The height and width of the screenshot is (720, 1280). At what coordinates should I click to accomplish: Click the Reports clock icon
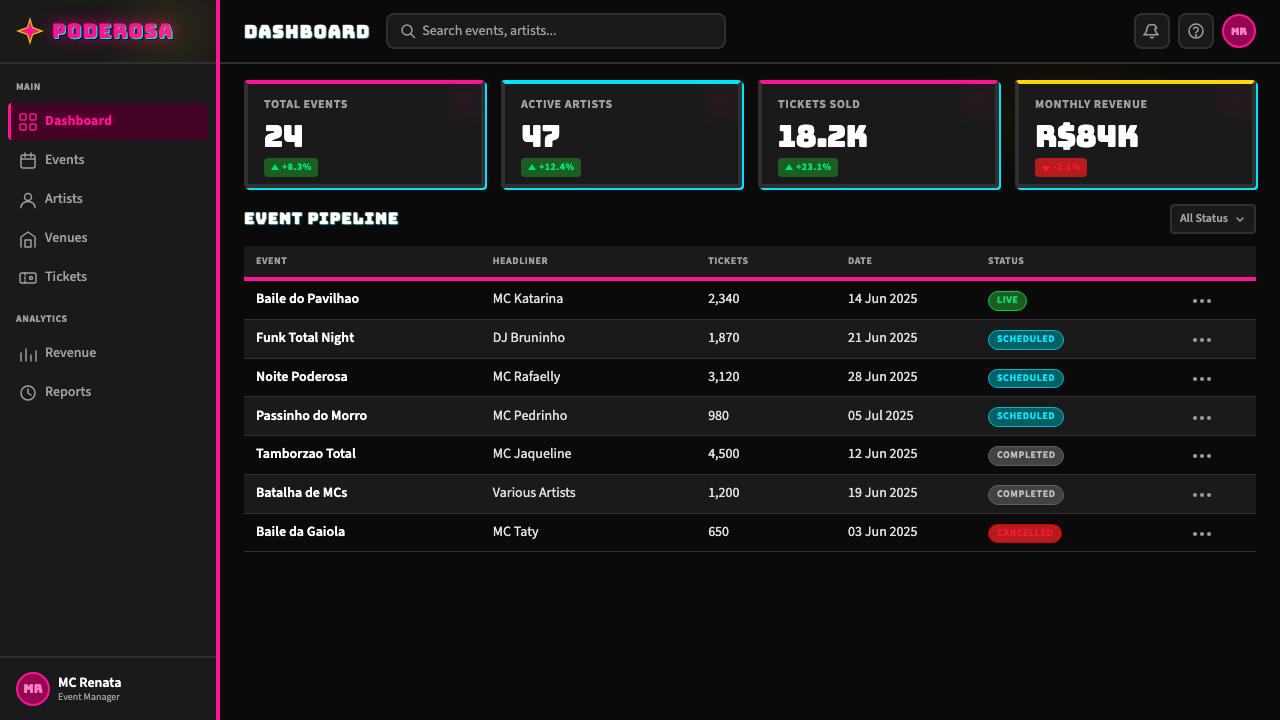coord(28,393)
